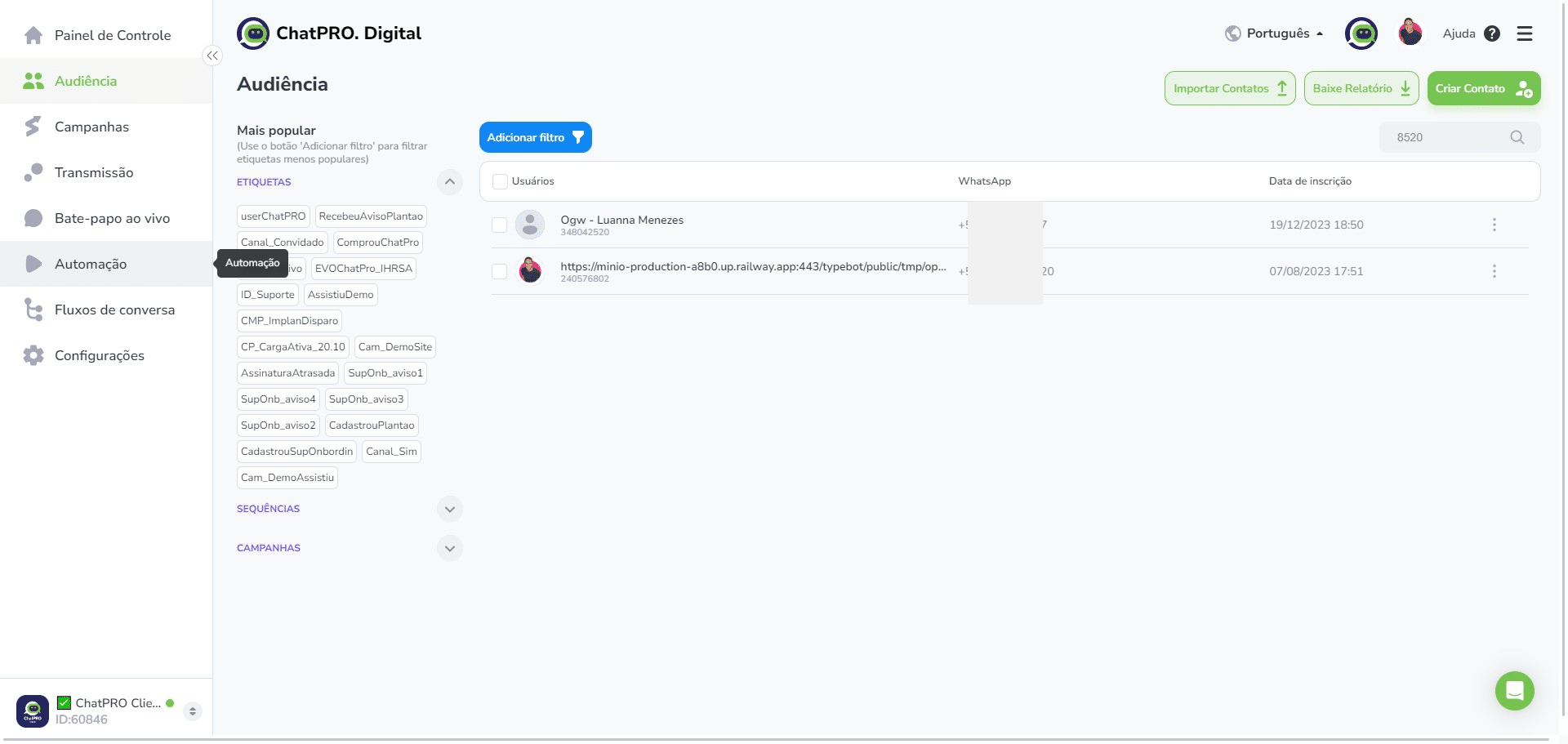Screen dimensions: 1568x744
Task: Expand the SEQUÊNCIAS section
Action: (450, 509)
